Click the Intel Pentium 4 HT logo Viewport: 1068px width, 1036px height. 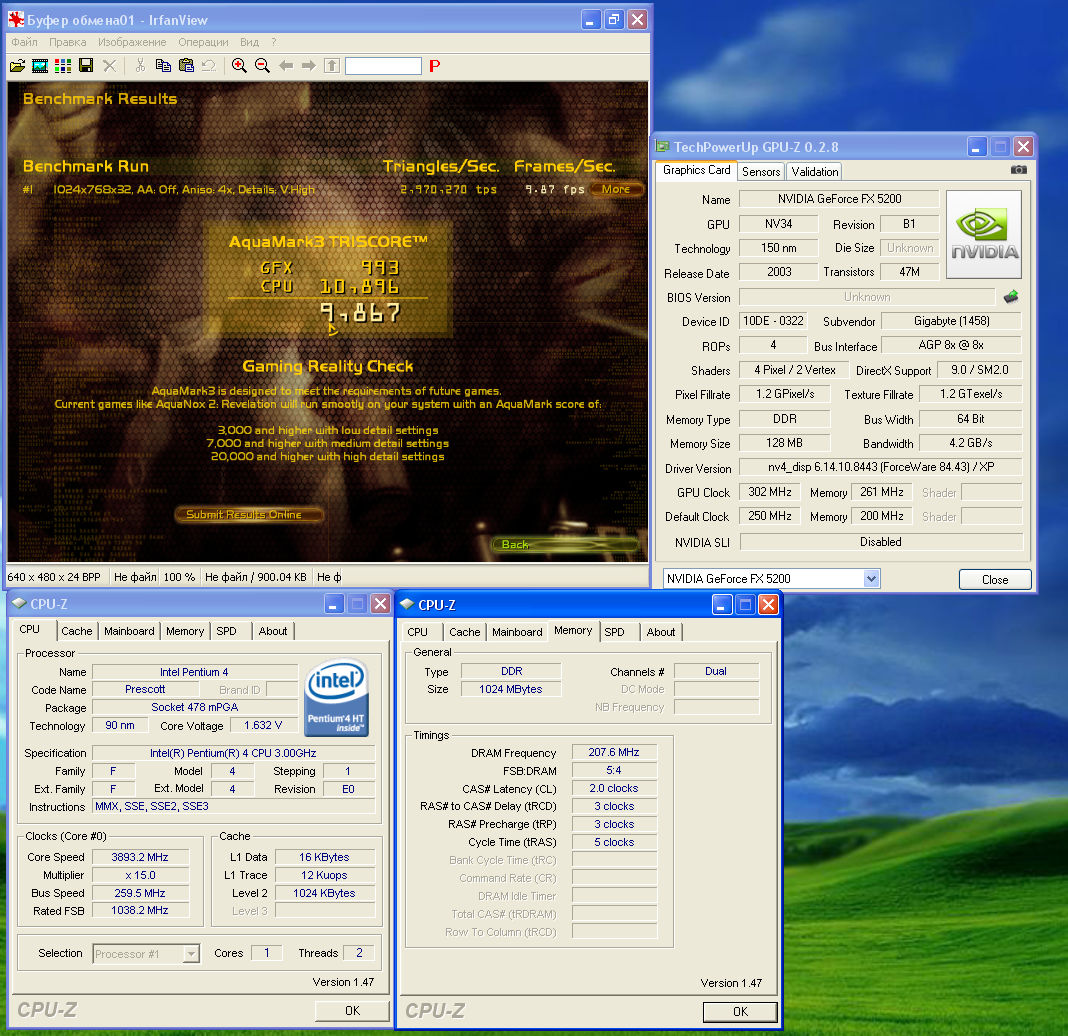pyautogui.click(x=336, y=697)
